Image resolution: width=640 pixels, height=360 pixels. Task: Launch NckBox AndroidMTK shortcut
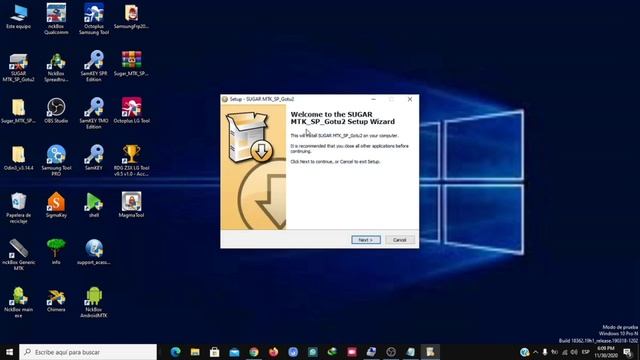94,302
